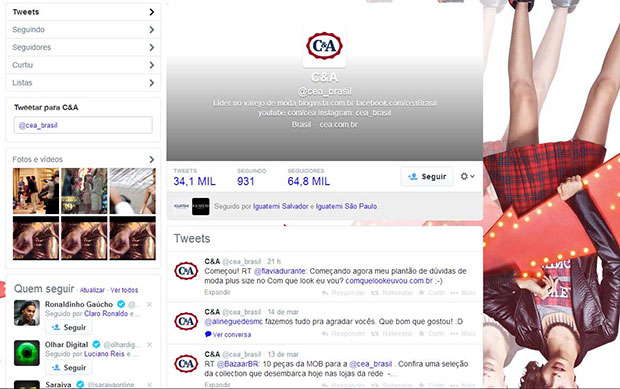
Task: Favorite the 14 de mar tweet with star
Action: (x=431, y=334)
